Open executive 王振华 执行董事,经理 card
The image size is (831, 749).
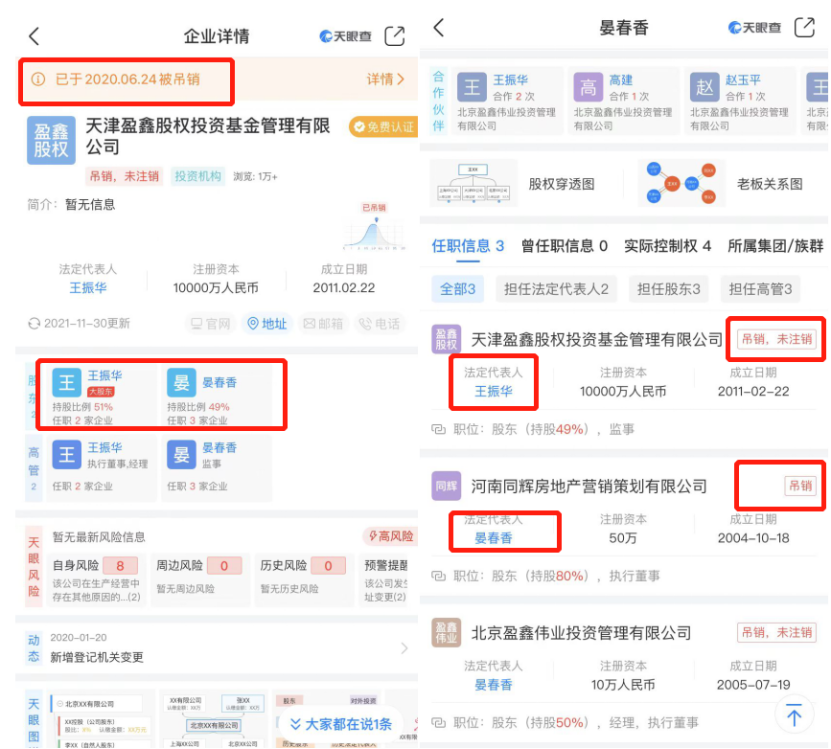coord(102,468)
